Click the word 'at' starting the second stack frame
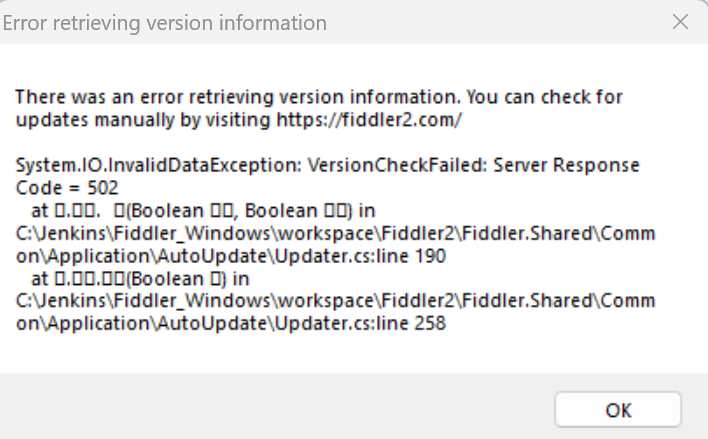708x439 pixels. tap(40, 278)
